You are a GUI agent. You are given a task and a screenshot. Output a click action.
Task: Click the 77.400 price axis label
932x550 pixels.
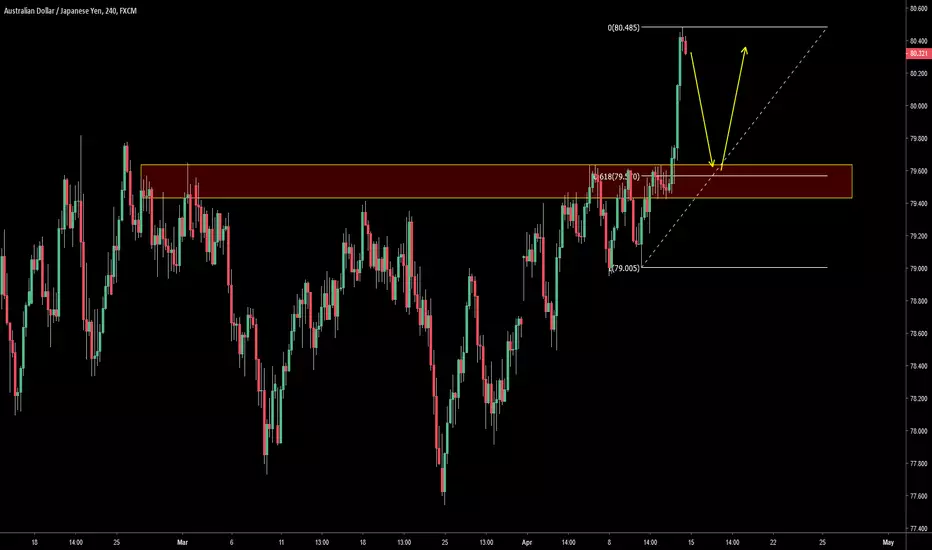918,529
